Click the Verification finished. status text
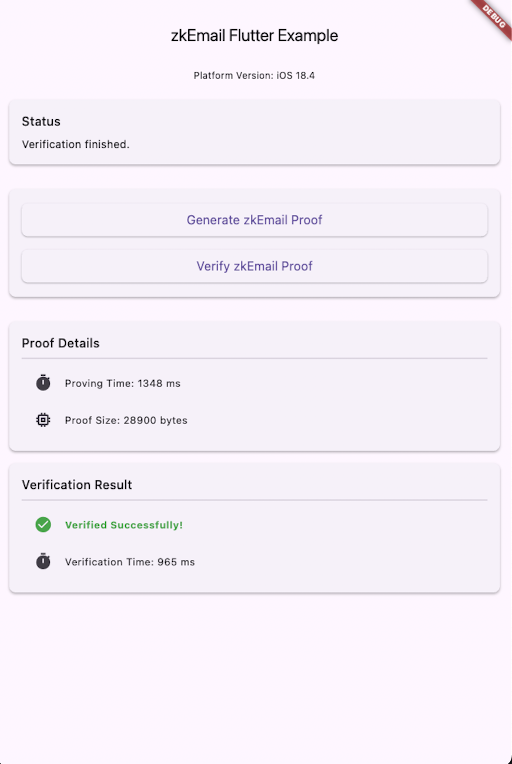The width and height of the screenshot is (512, 764). click(76, 145)
